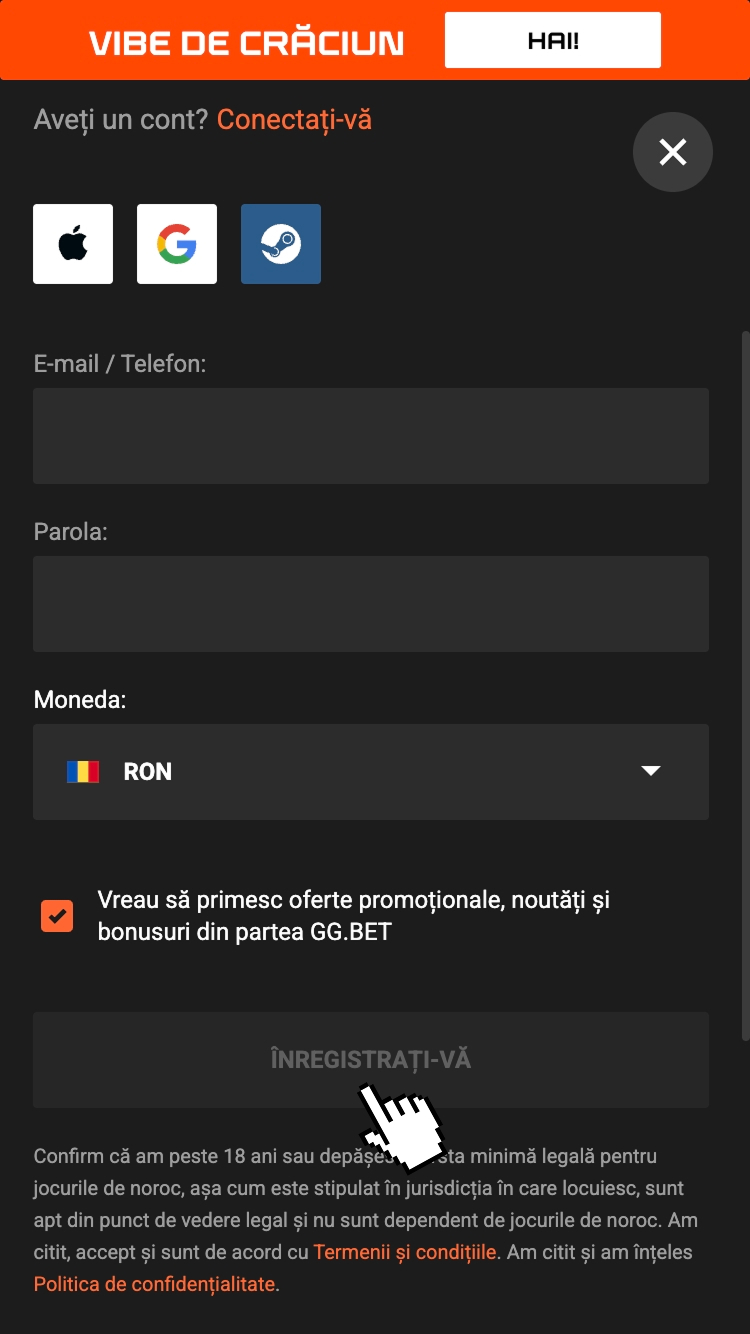Expand the Moneda dropdown arrow

point(651,771)
